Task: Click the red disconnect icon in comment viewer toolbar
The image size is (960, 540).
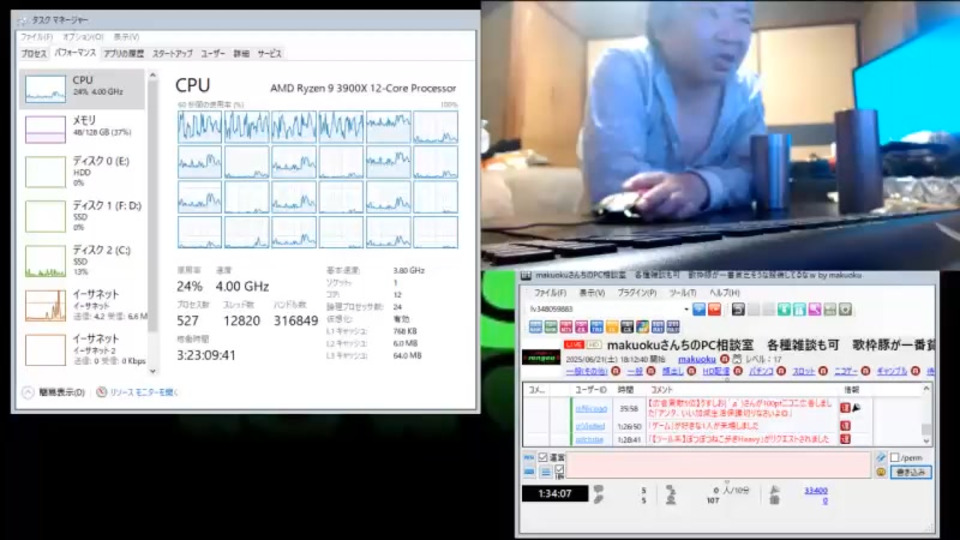Action: click(714, 309)
